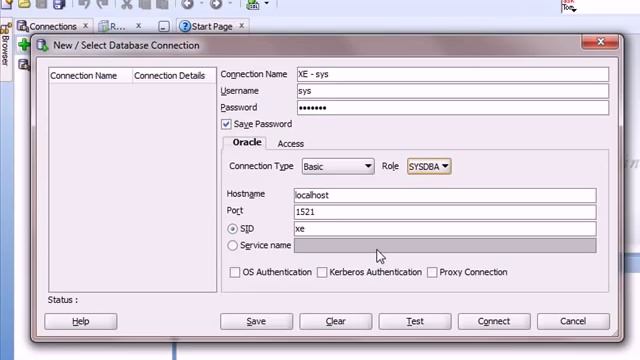Click the Password input field
This screenshot has height=360, width=640.
[453, 108]
